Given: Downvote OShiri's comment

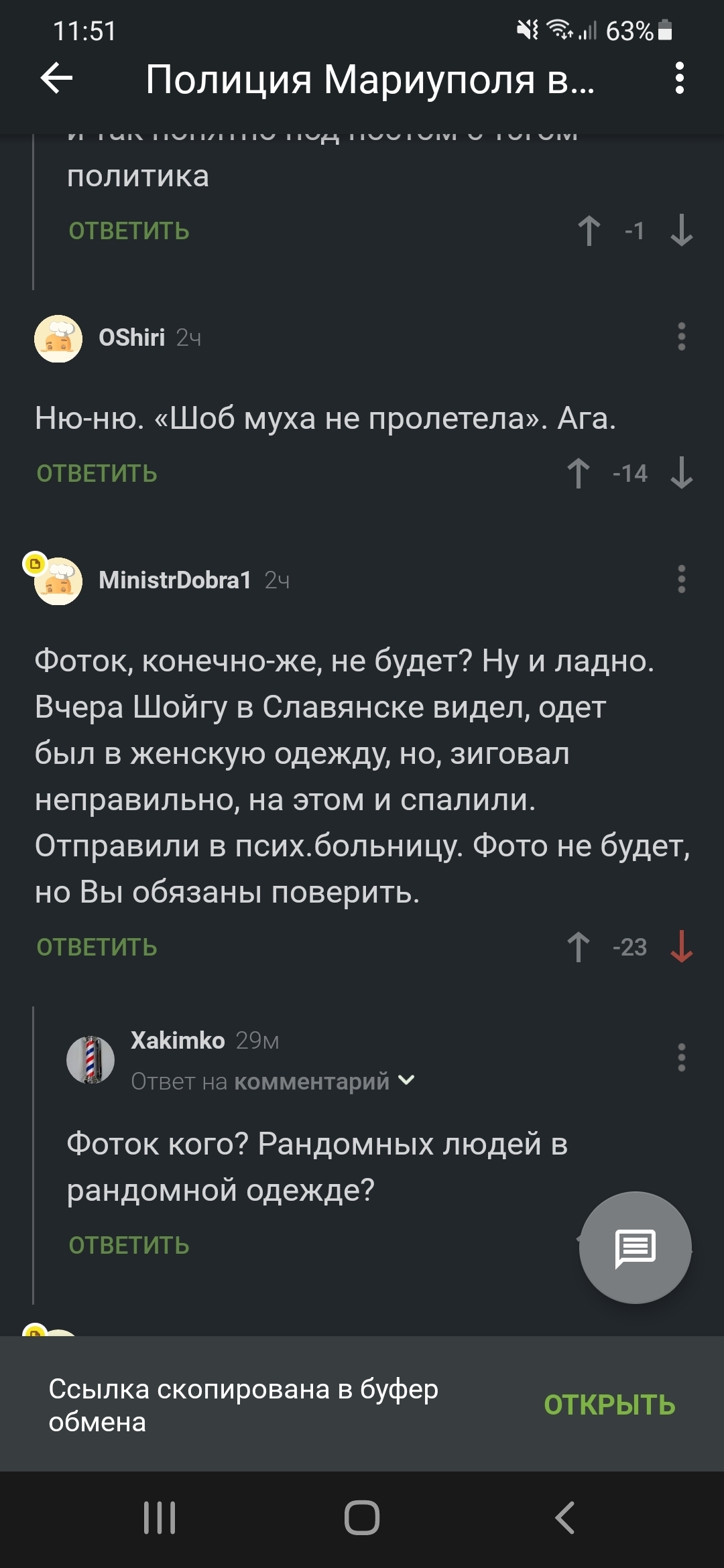Looking at the screenshot, I should pyautogui.click(x=681, y=474).
